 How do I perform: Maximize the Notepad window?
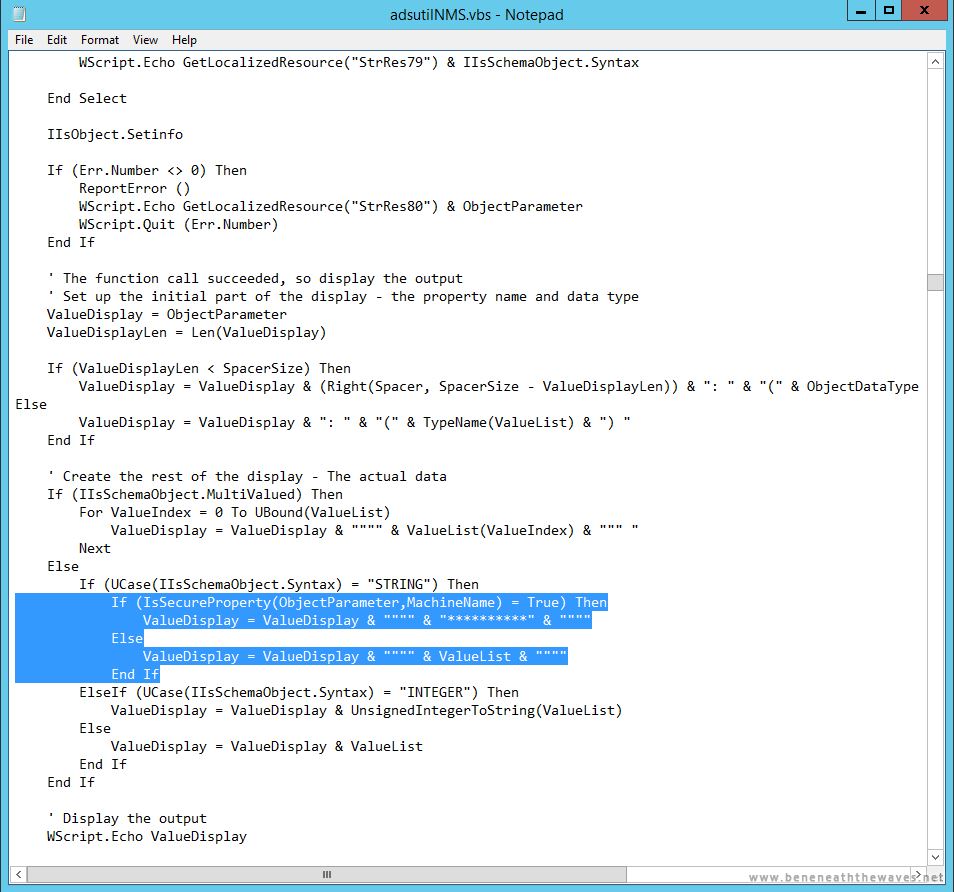[889, 11]
